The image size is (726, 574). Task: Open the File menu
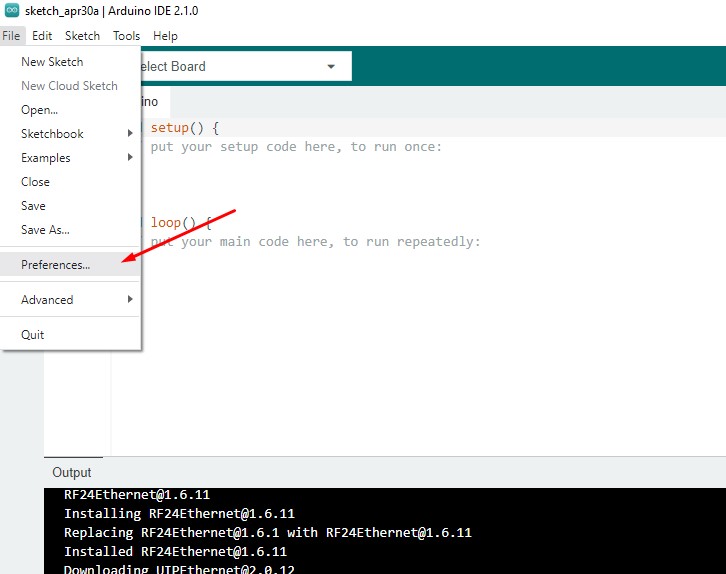pyautogui.click(x=11, y=36)
